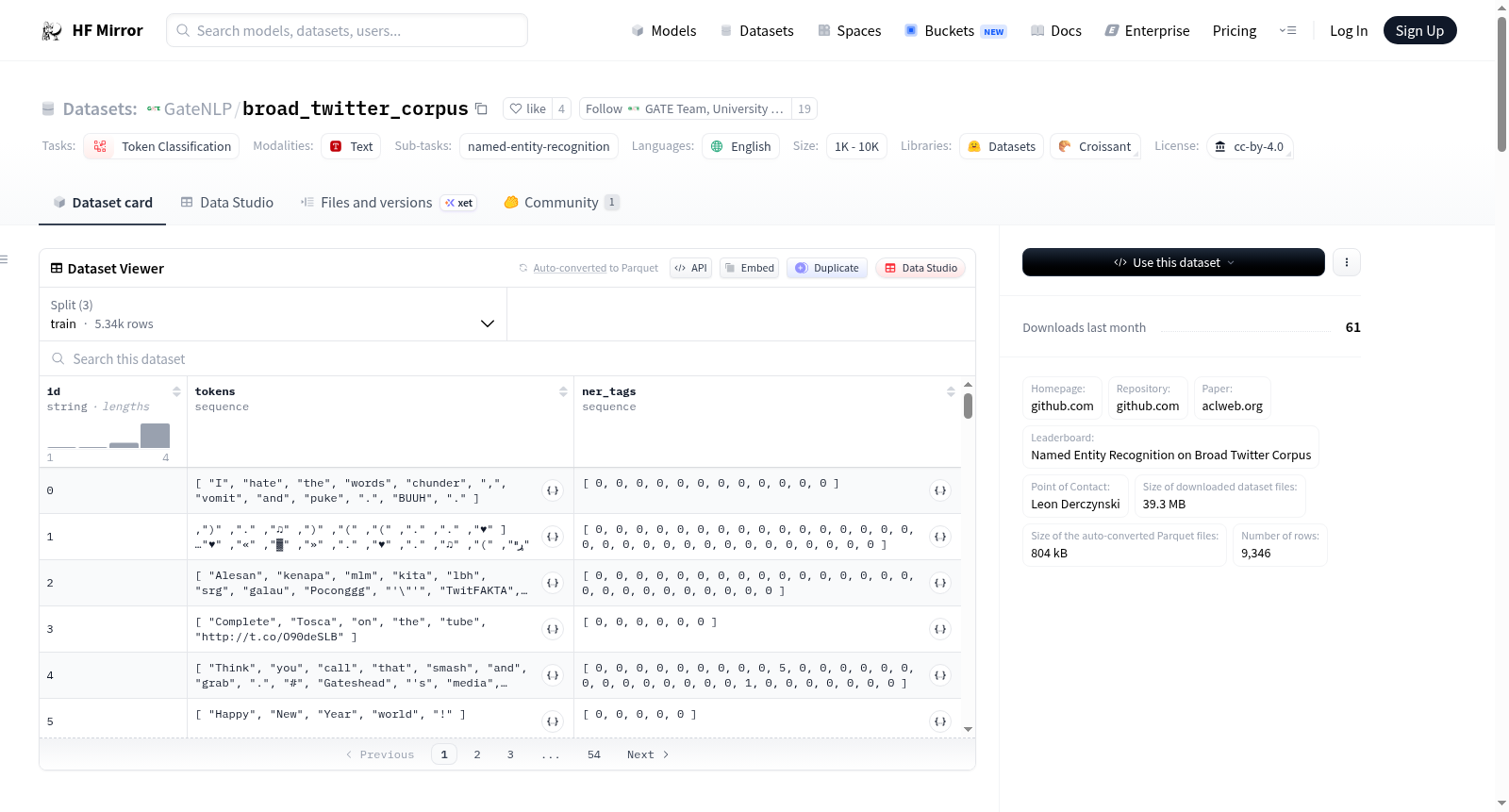1509x812 pixels.
Task: Go to Spaces in top navigation
Action: click(x=850, y=30)
